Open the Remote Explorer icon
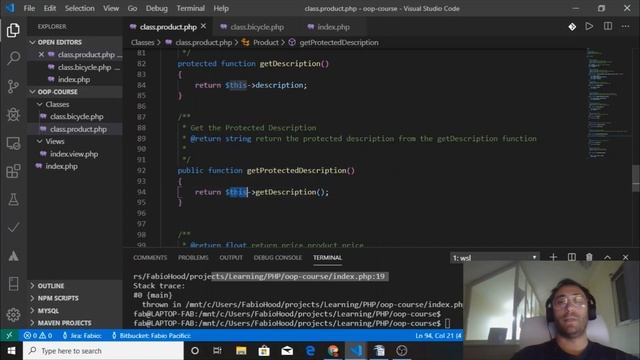640x360 pixels. pos(13,143)
